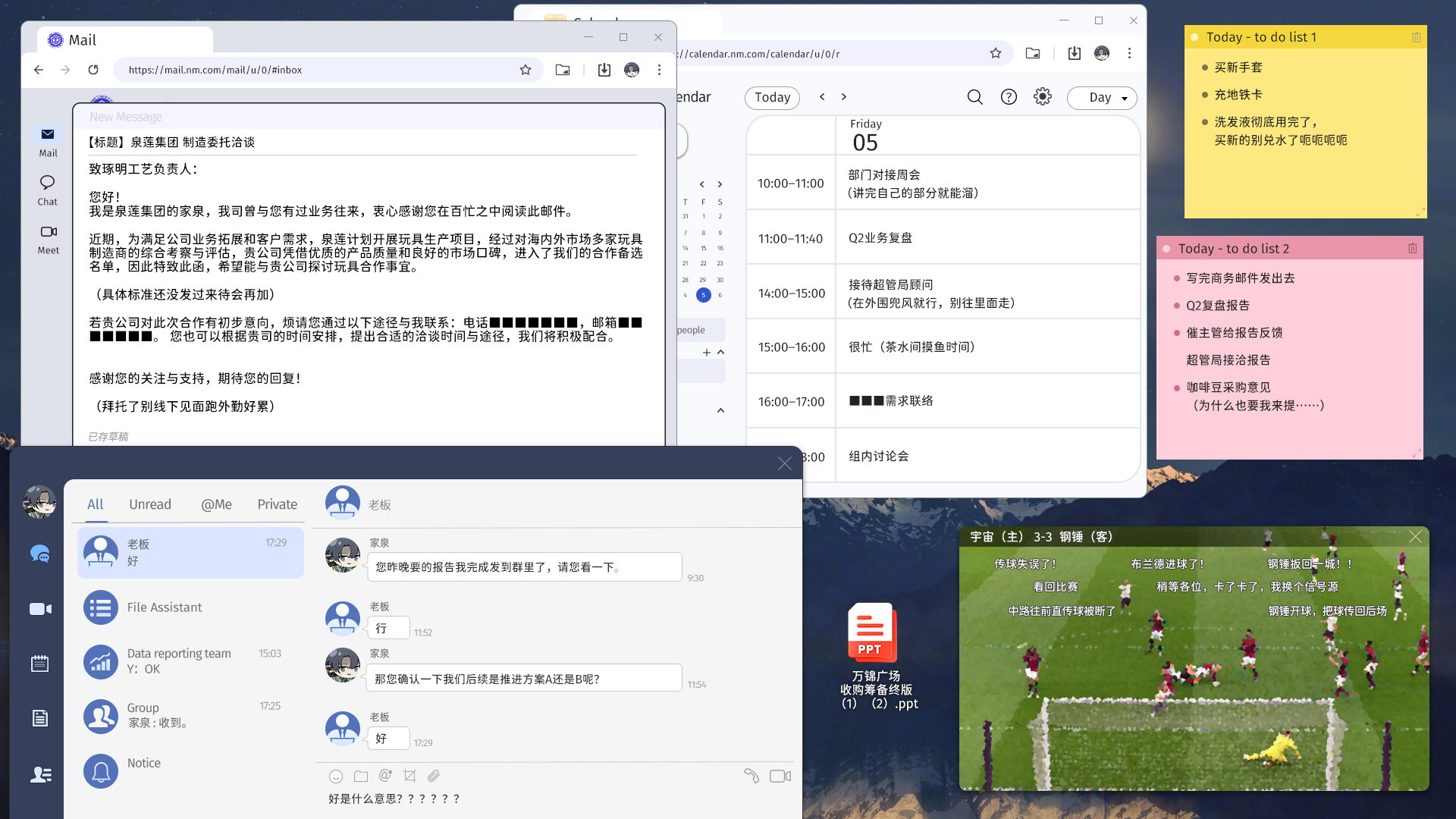
Task: Open the Day view dropdown
Action: point(1103,98)
